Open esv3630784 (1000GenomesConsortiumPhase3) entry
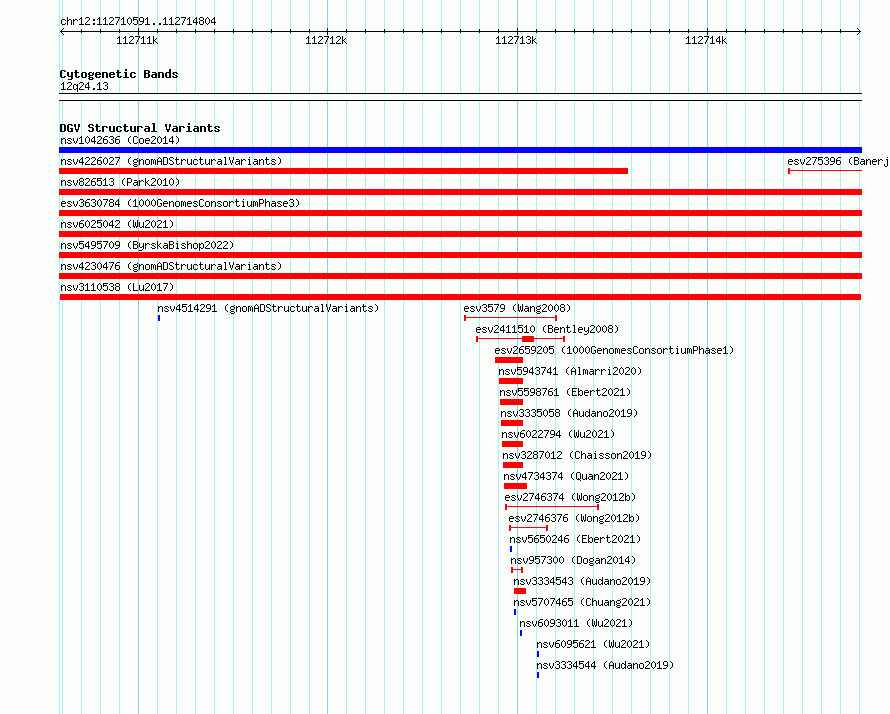890x714 pixels. 180,203
